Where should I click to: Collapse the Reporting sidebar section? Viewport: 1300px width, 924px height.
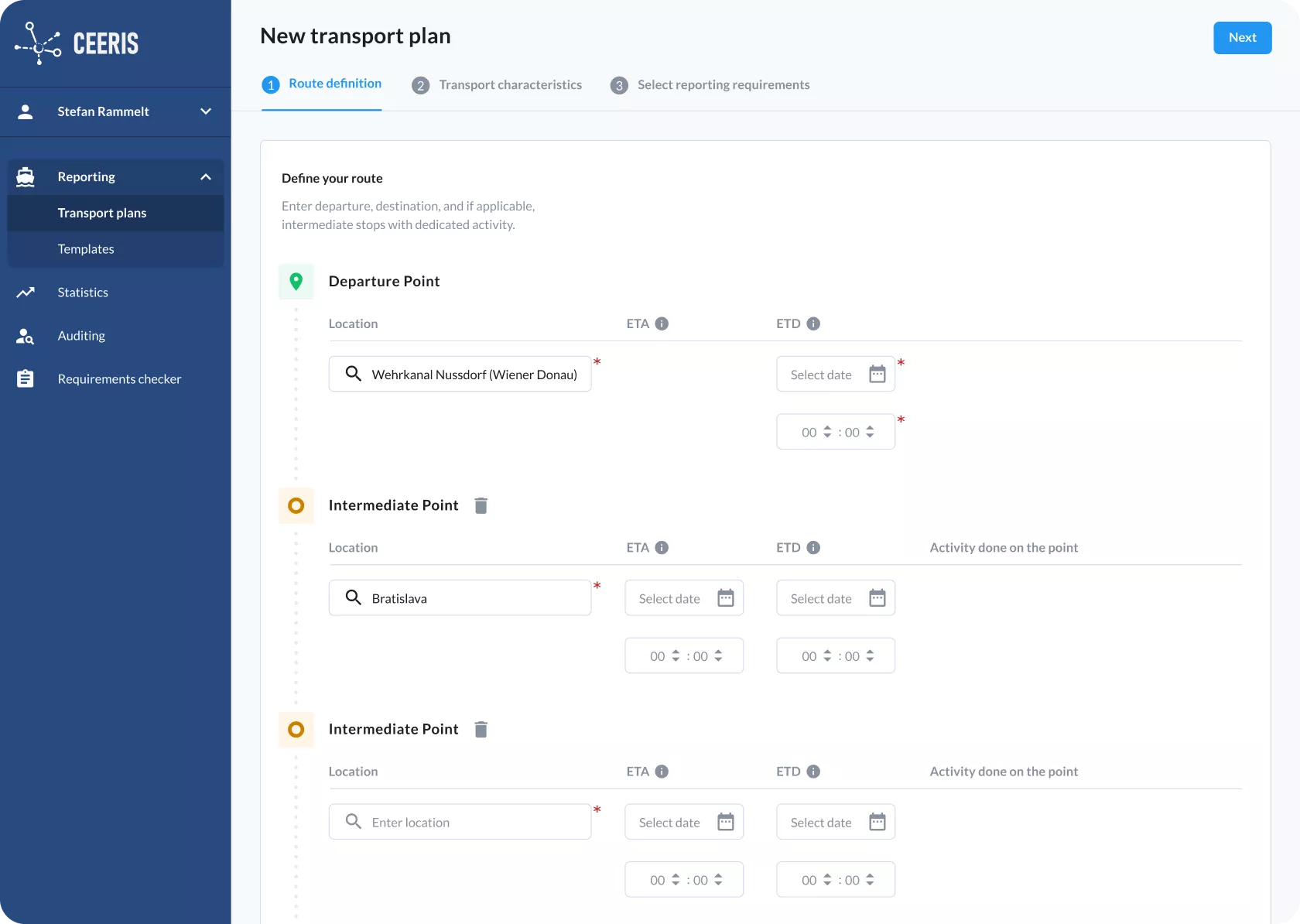tap(205, 177)
